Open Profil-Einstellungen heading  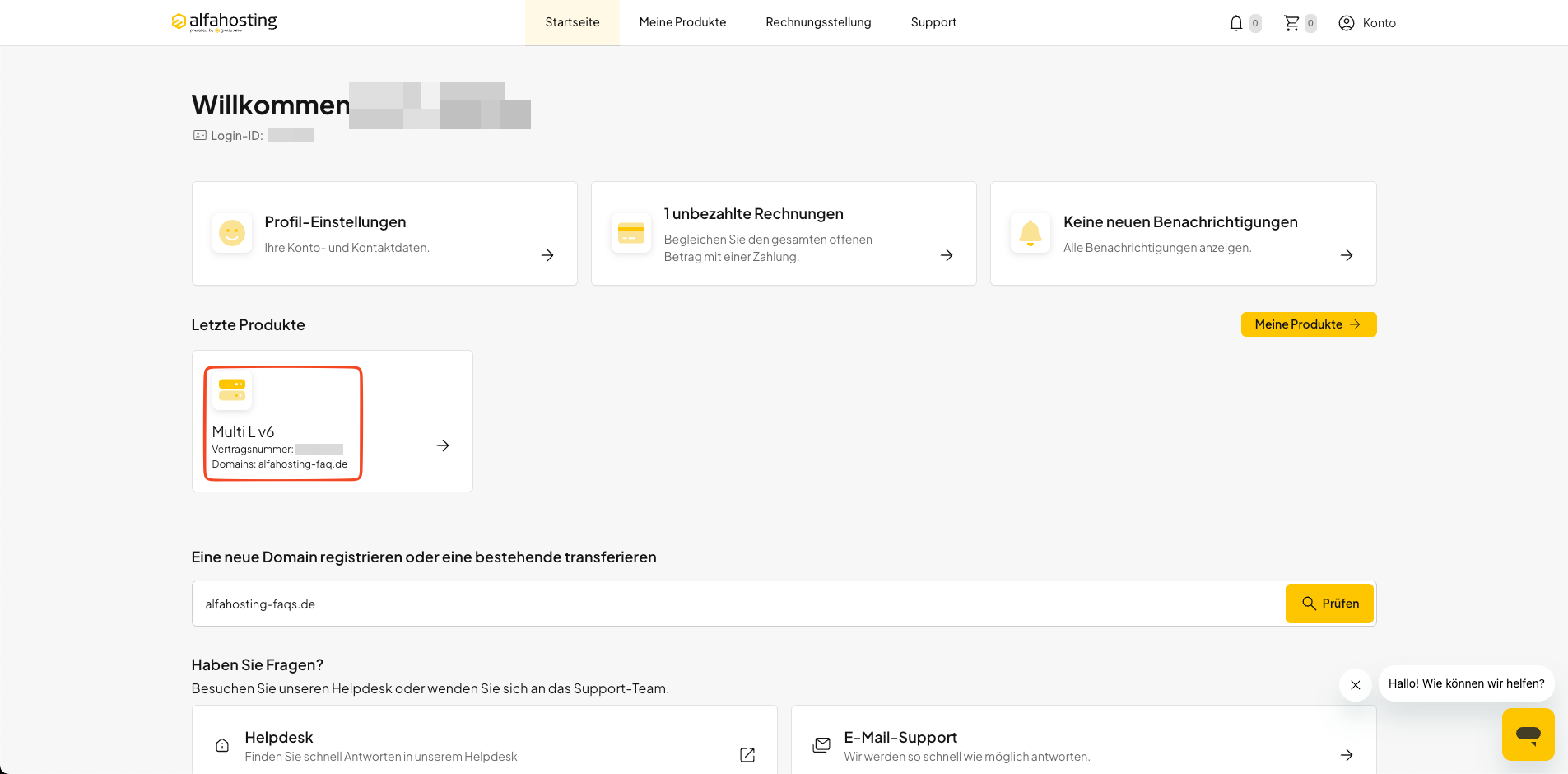point(335,222)
